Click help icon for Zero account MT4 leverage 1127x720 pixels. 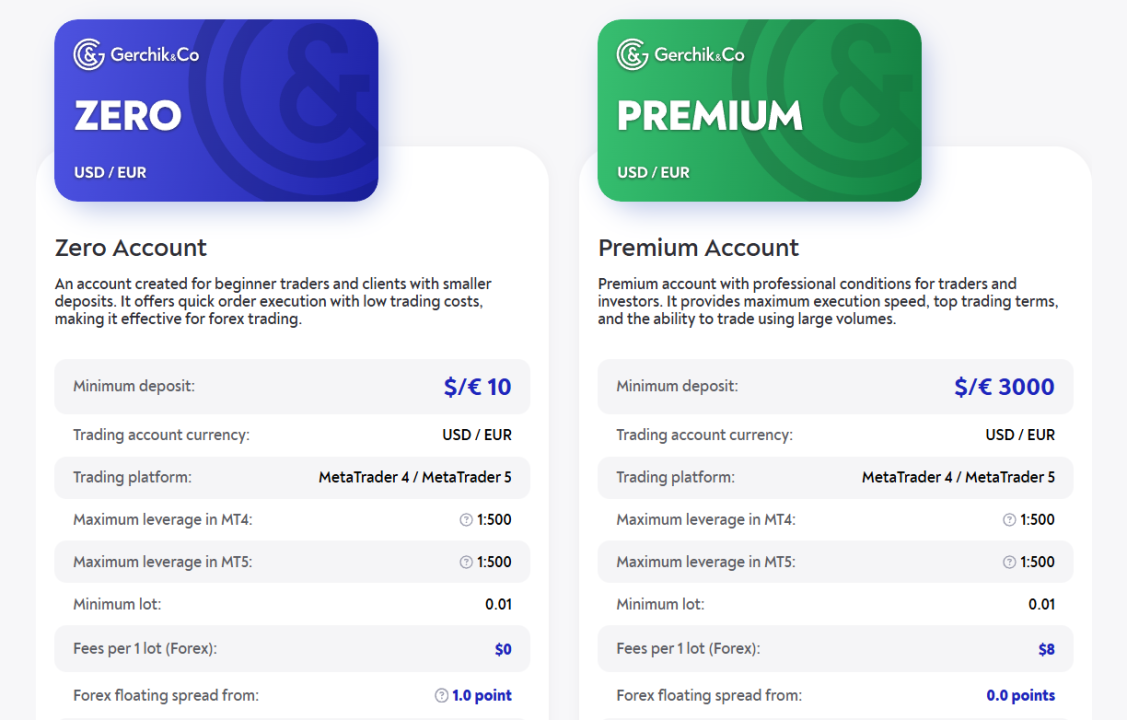(465, 520)
